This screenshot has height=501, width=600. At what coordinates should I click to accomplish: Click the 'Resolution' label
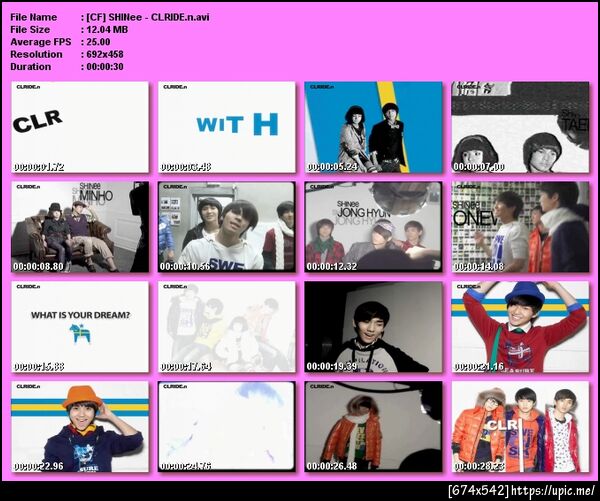[x=36, y=54]
